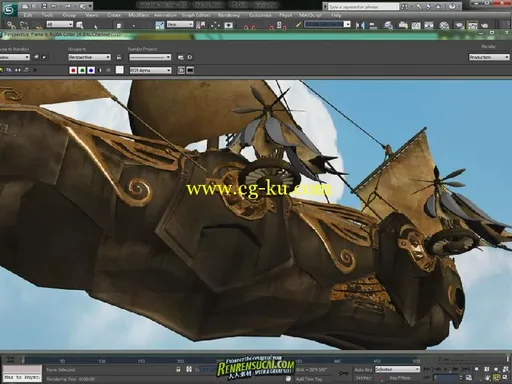Click the binoculars search icon in InfoCenter
512x384 pixels.
tap(405, 6)
